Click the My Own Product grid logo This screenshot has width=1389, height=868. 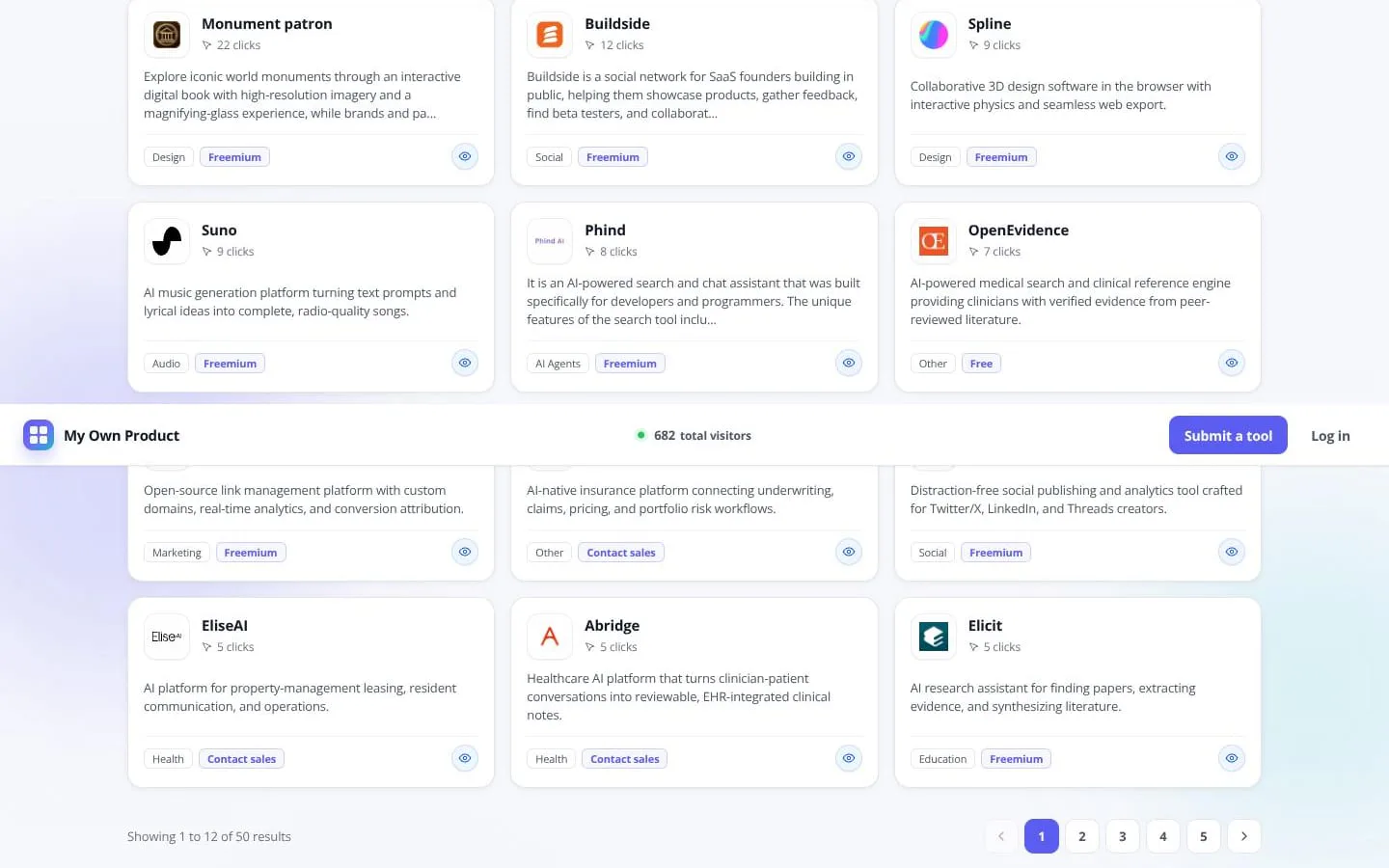pyautogui.click(x=39, y=435)
